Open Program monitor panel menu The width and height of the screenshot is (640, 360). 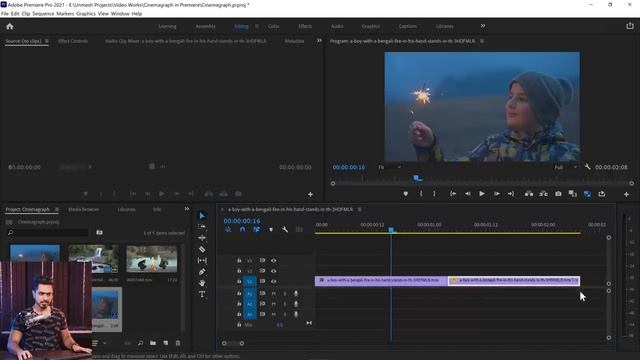click(482, 41)
